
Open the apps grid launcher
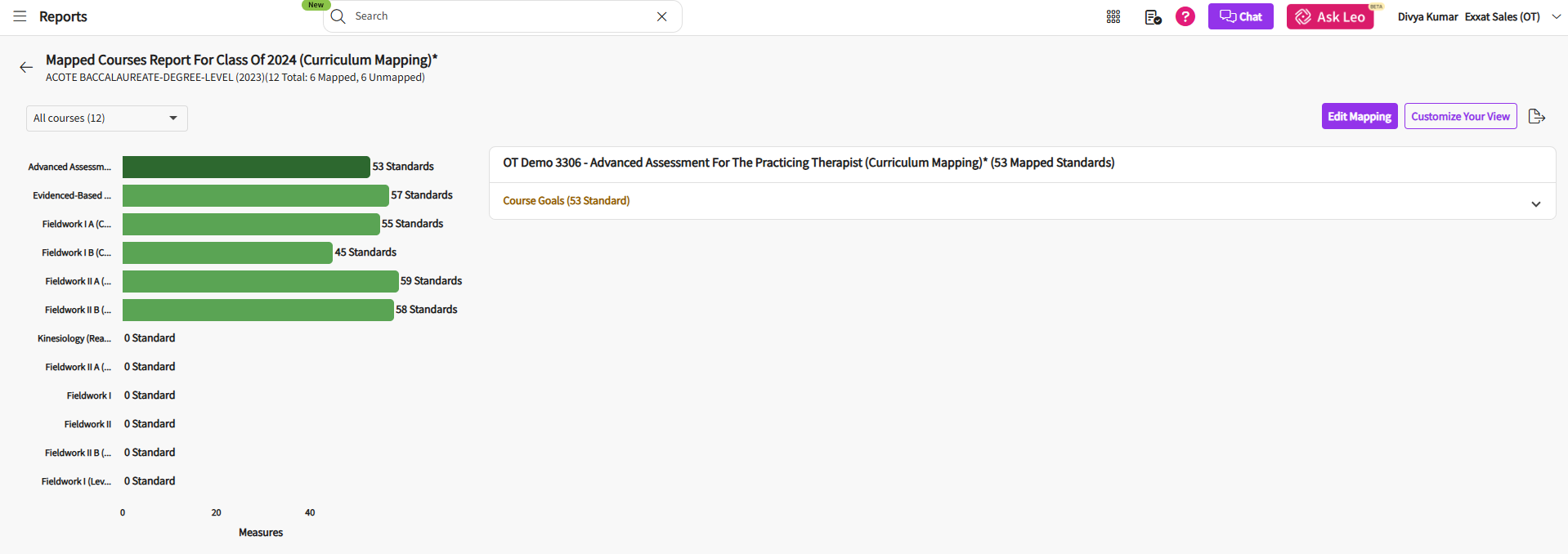pos(1113,17)
